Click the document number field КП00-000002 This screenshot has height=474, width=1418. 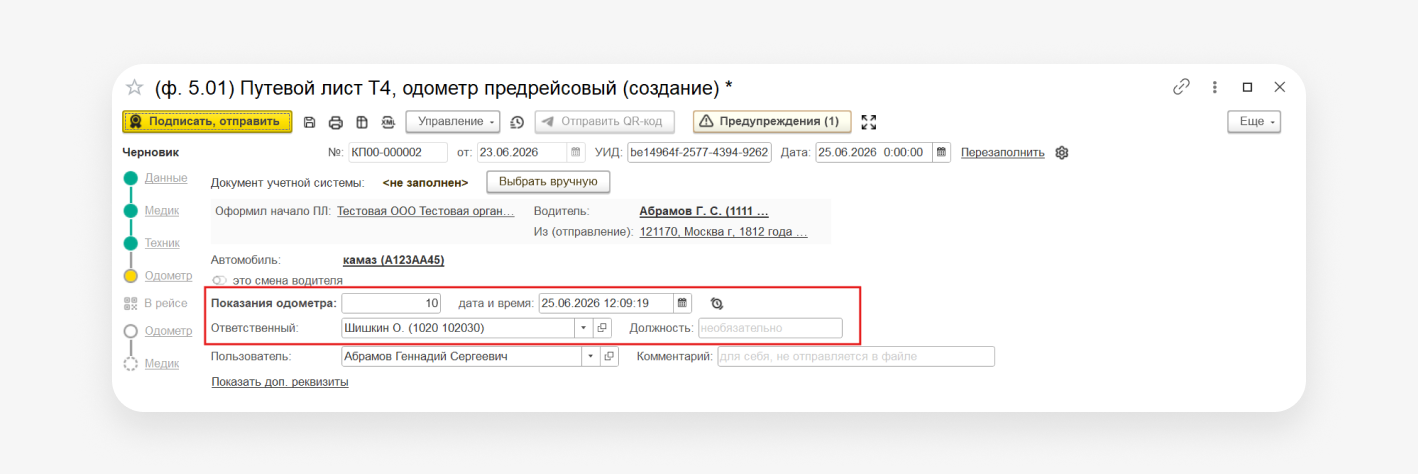[x=398, y=153]
